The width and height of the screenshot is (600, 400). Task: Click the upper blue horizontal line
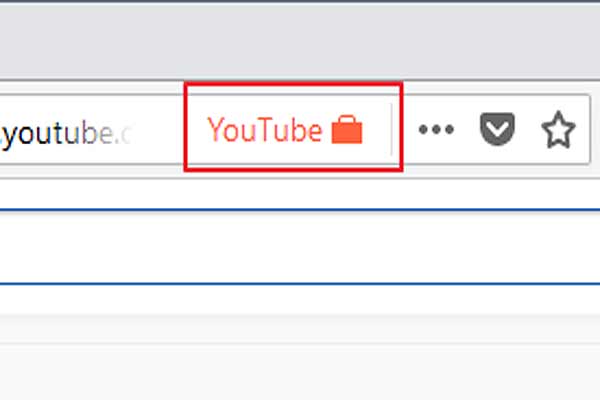tap(300, 210)
